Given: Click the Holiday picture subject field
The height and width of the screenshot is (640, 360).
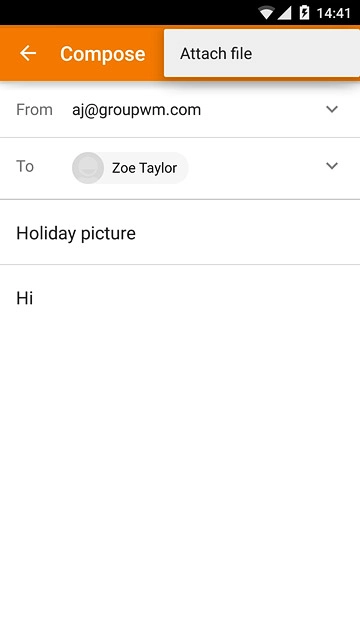Looking at the screenshot, I should [180, 233].
